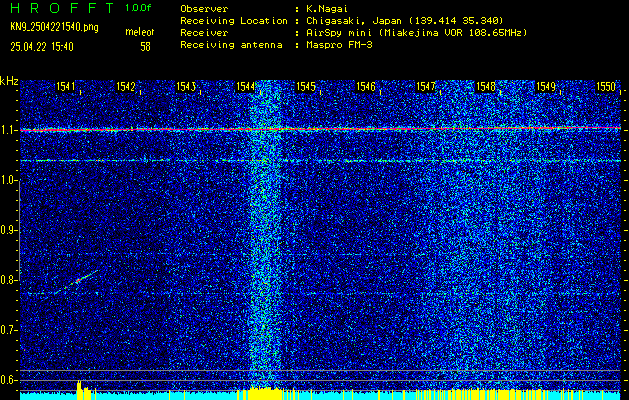Click the 1549 time marker

[x=546, y=86]
